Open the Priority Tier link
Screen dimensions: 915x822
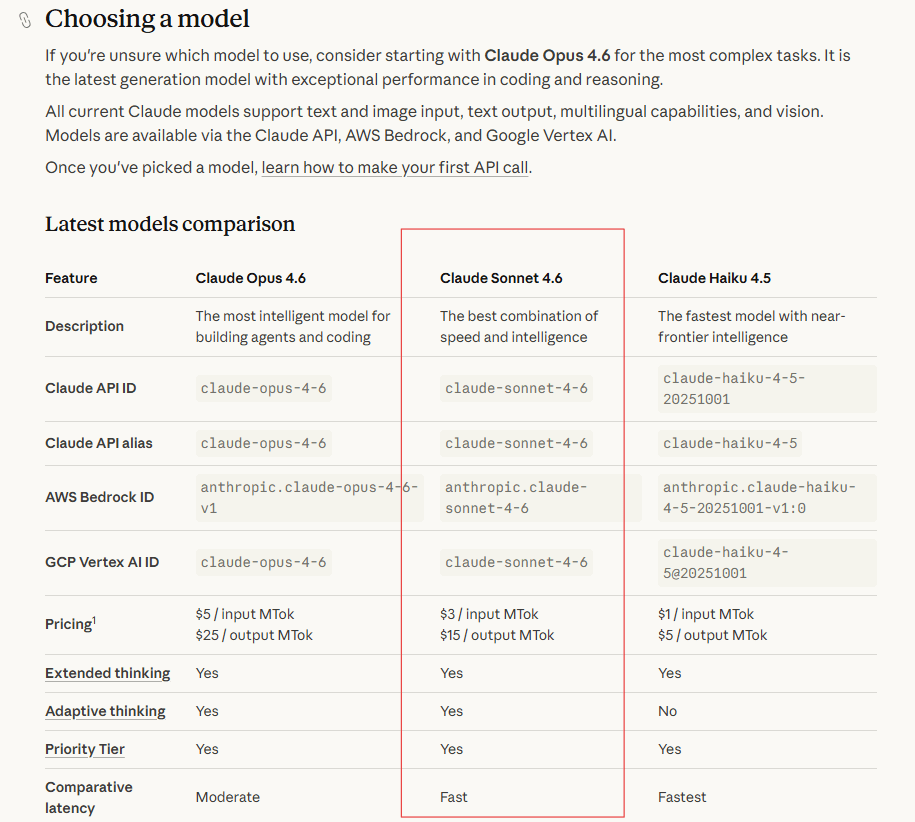click(x=85, y=749)
